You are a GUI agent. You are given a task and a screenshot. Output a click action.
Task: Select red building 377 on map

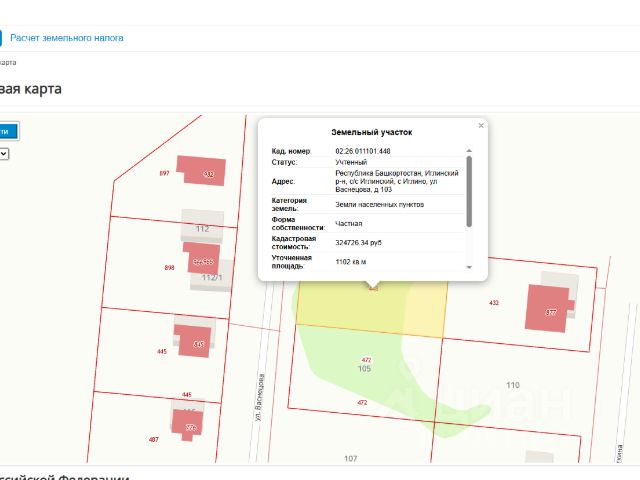pyautogui.click(x=547, y=308)
